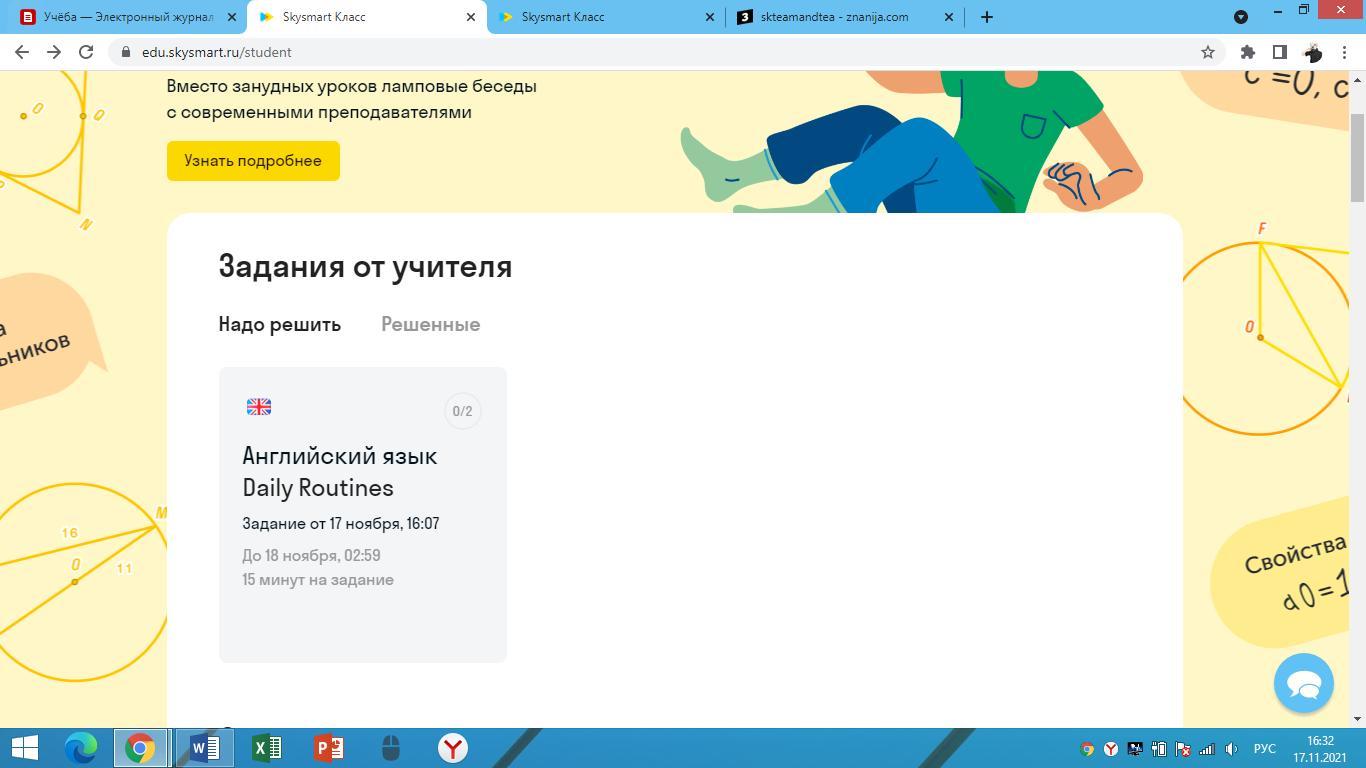The height and width of the screenshot is (768, 1366).
Task: Open Excel from the taskbar
Action: click(267, 748)
